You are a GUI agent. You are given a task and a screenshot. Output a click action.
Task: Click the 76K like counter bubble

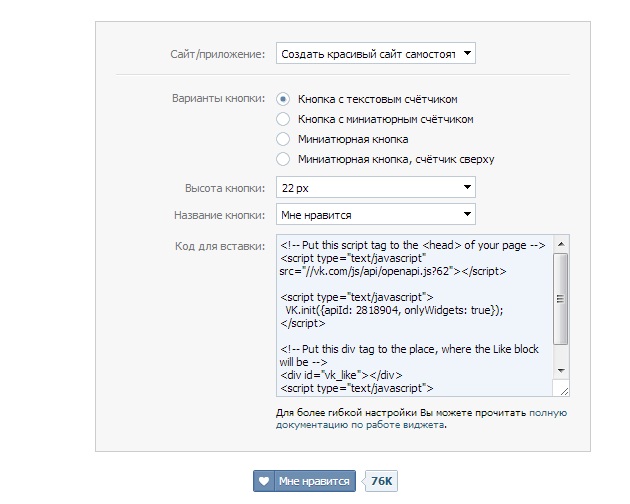382,481
